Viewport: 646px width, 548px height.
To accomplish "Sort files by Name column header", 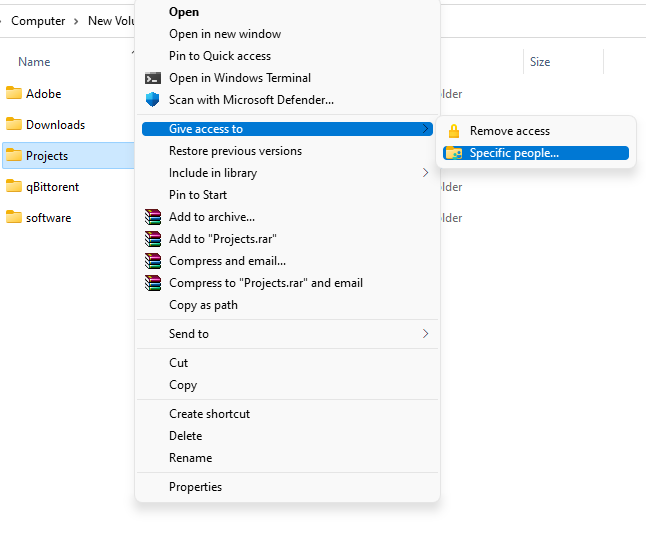I will 34,62.
